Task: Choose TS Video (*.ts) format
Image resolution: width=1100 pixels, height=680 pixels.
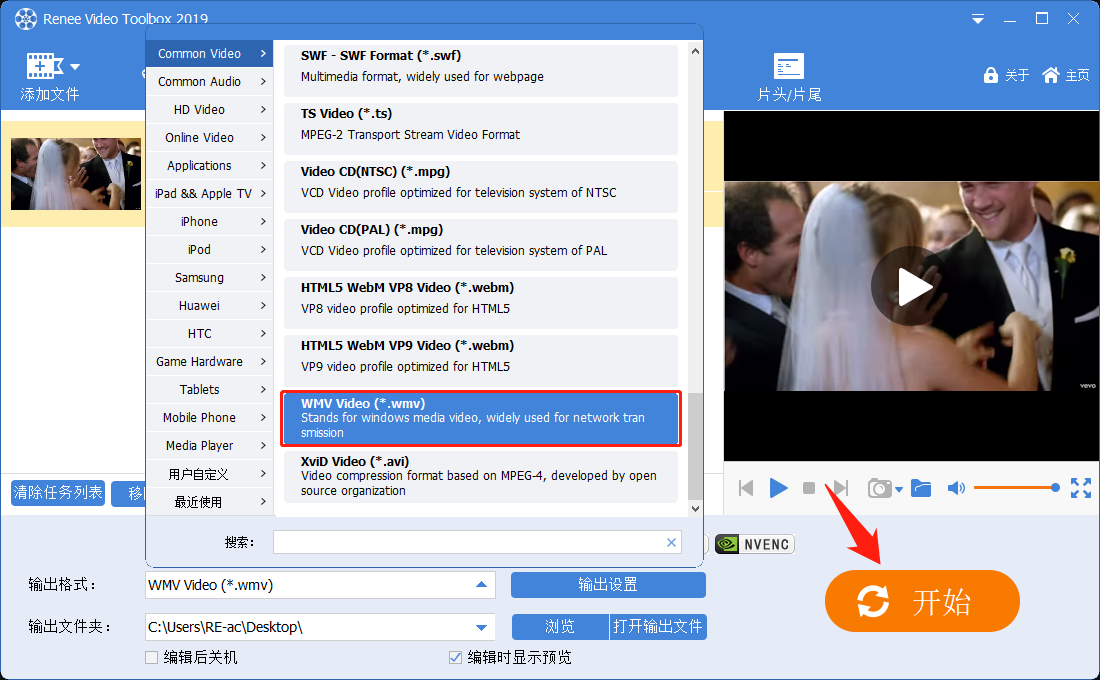Action: [x=481, y=128]
